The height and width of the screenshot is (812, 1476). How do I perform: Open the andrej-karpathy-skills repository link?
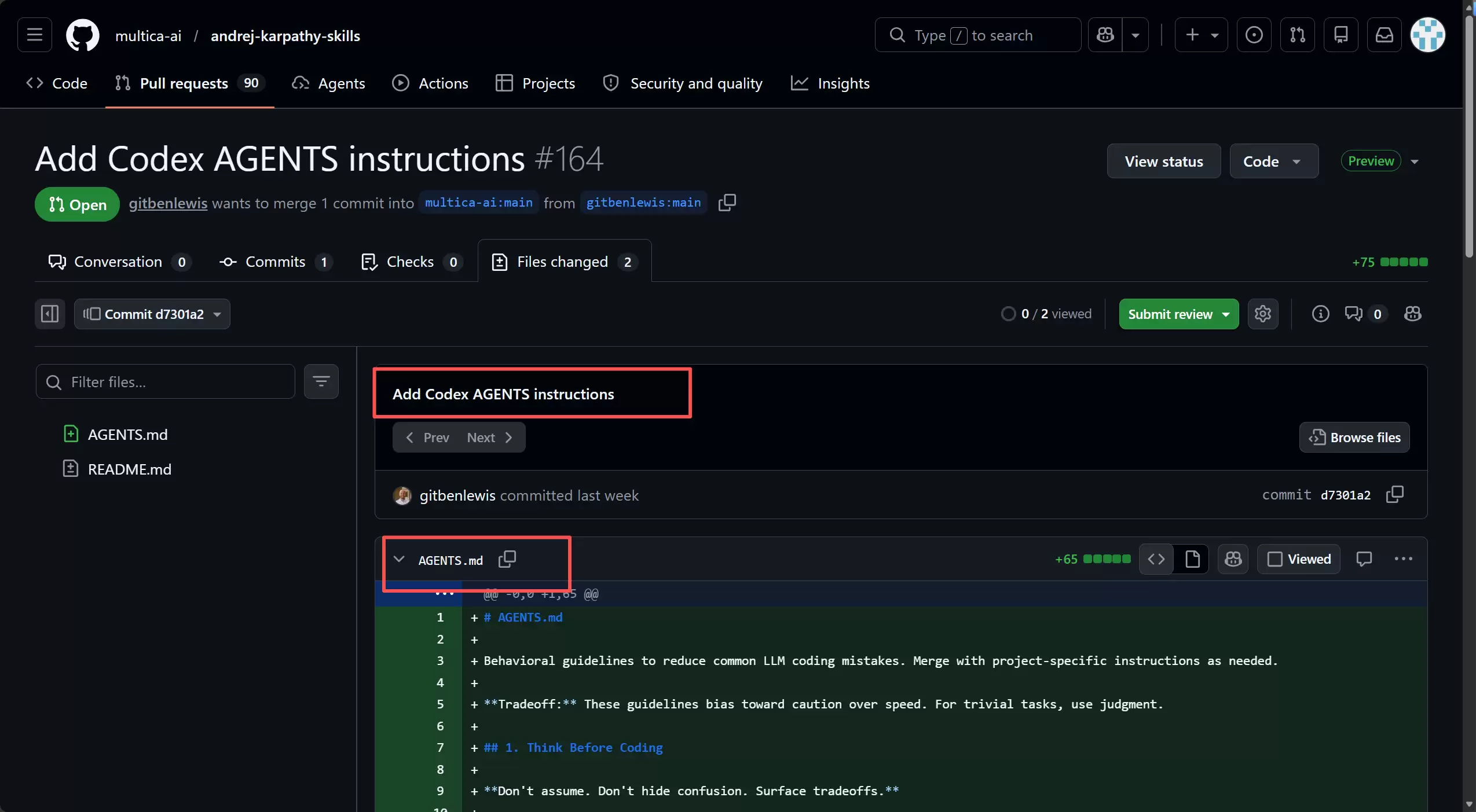tap(285, 35)
